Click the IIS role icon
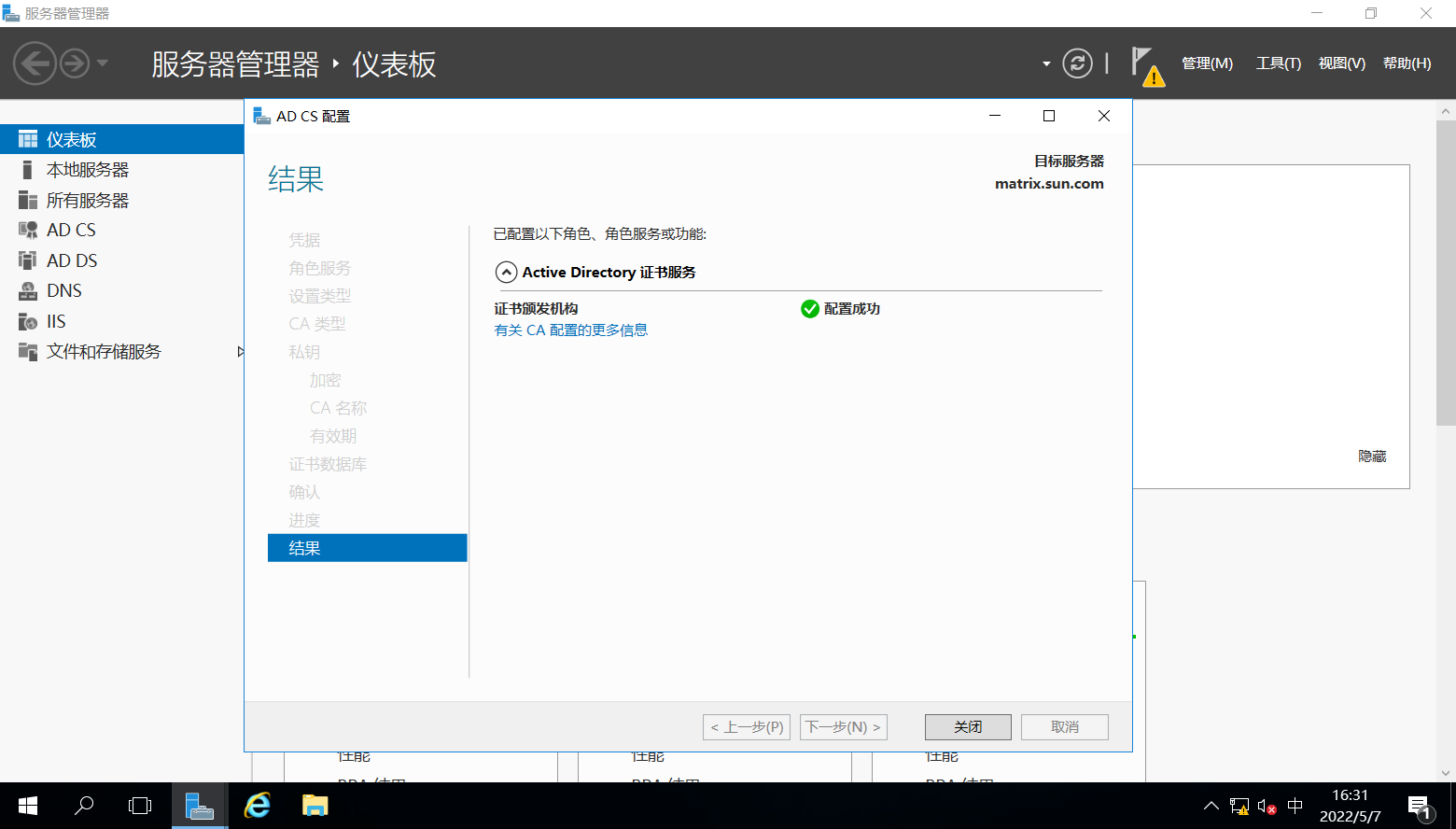The image size is (1456, 829). pos(28,321)
